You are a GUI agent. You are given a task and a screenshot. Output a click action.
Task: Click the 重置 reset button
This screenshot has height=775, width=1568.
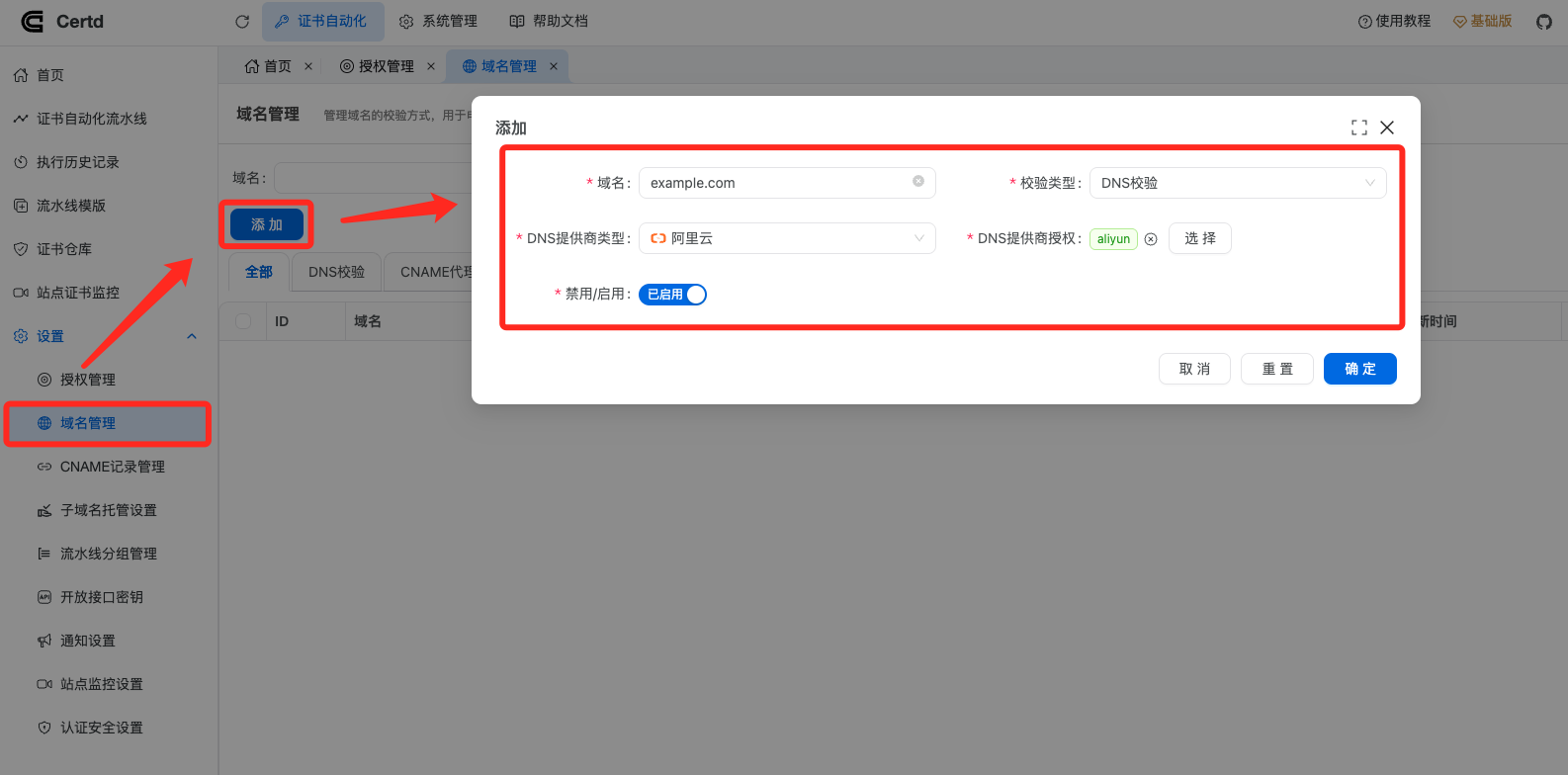pos(1276,369)
